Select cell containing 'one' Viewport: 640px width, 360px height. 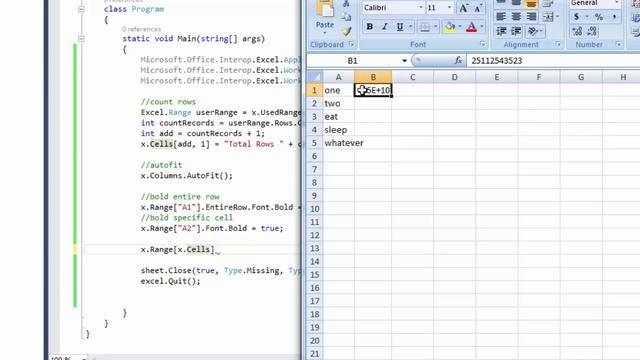(338, 90)
